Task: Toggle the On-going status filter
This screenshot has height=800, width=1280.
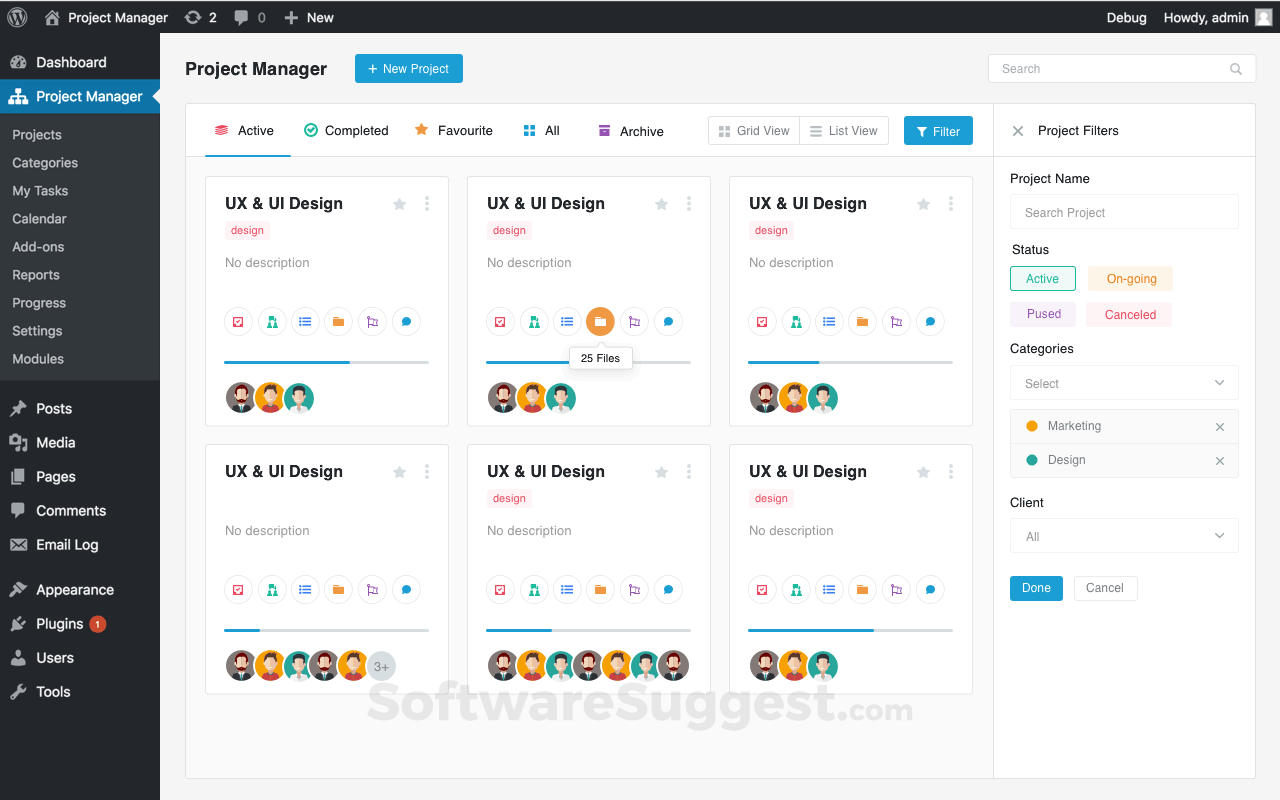Action: coord(1129,278)
